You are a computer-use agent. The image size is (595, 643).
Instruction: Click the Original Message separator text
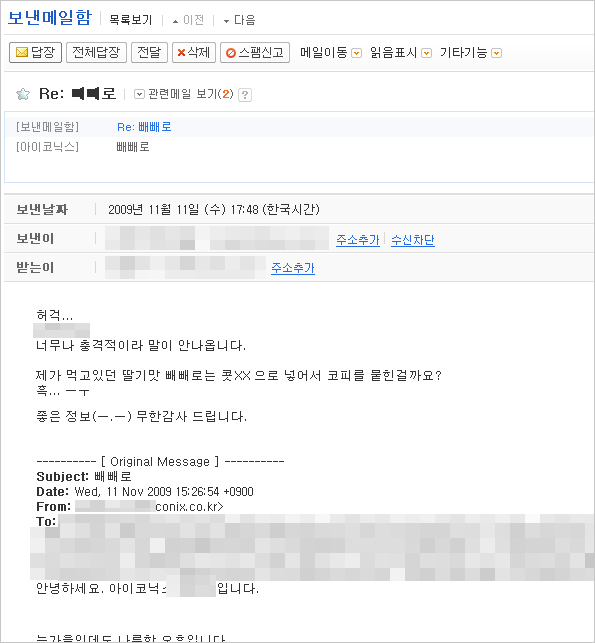[x=160, y=462]
